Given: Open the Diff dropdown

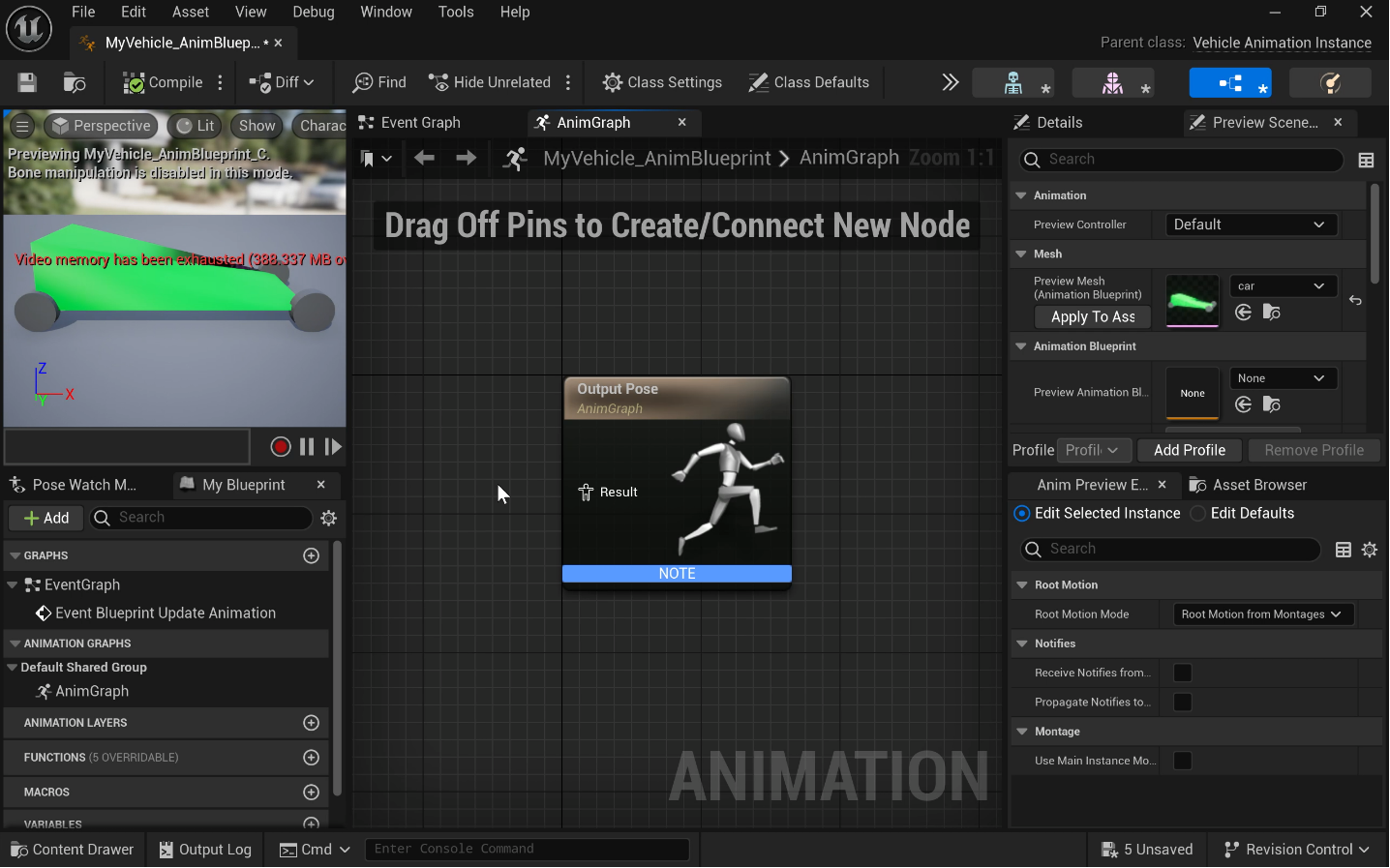Looking at the screenshot, I should pyautogui.click(x=282, y=82).
